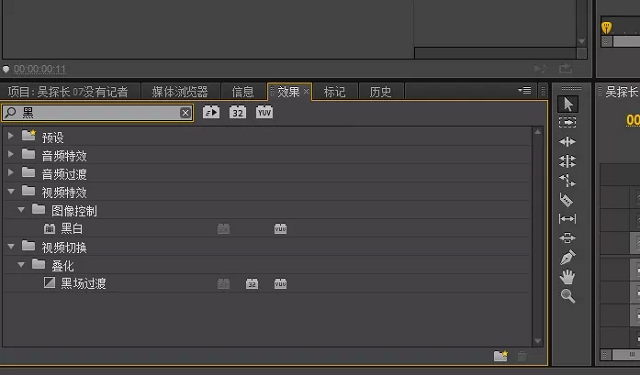Select the Razor tool
This screenshot has height=375, width=640.
click(567, 200)
